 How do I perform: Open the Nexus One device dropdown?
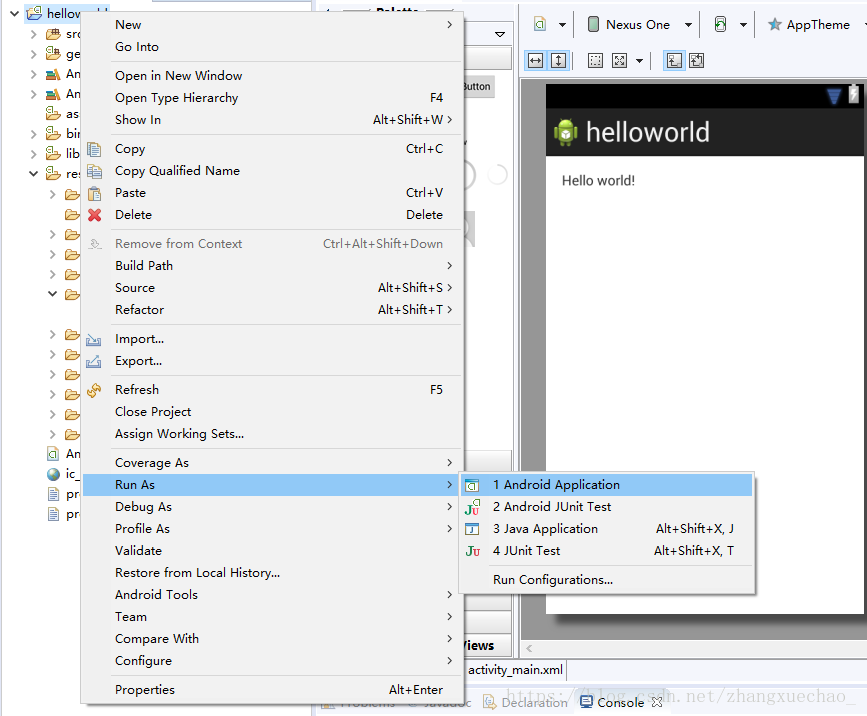688,25
